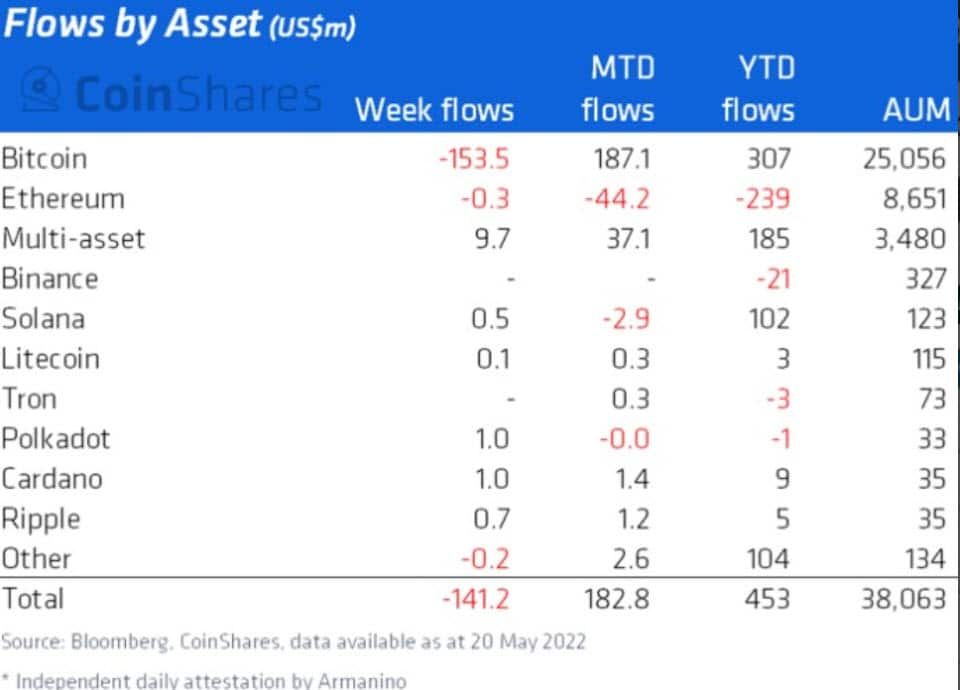The width and height of the screenshot is (960, 690).
Task: Click the Ripple row label
Action: click(41, 519)
